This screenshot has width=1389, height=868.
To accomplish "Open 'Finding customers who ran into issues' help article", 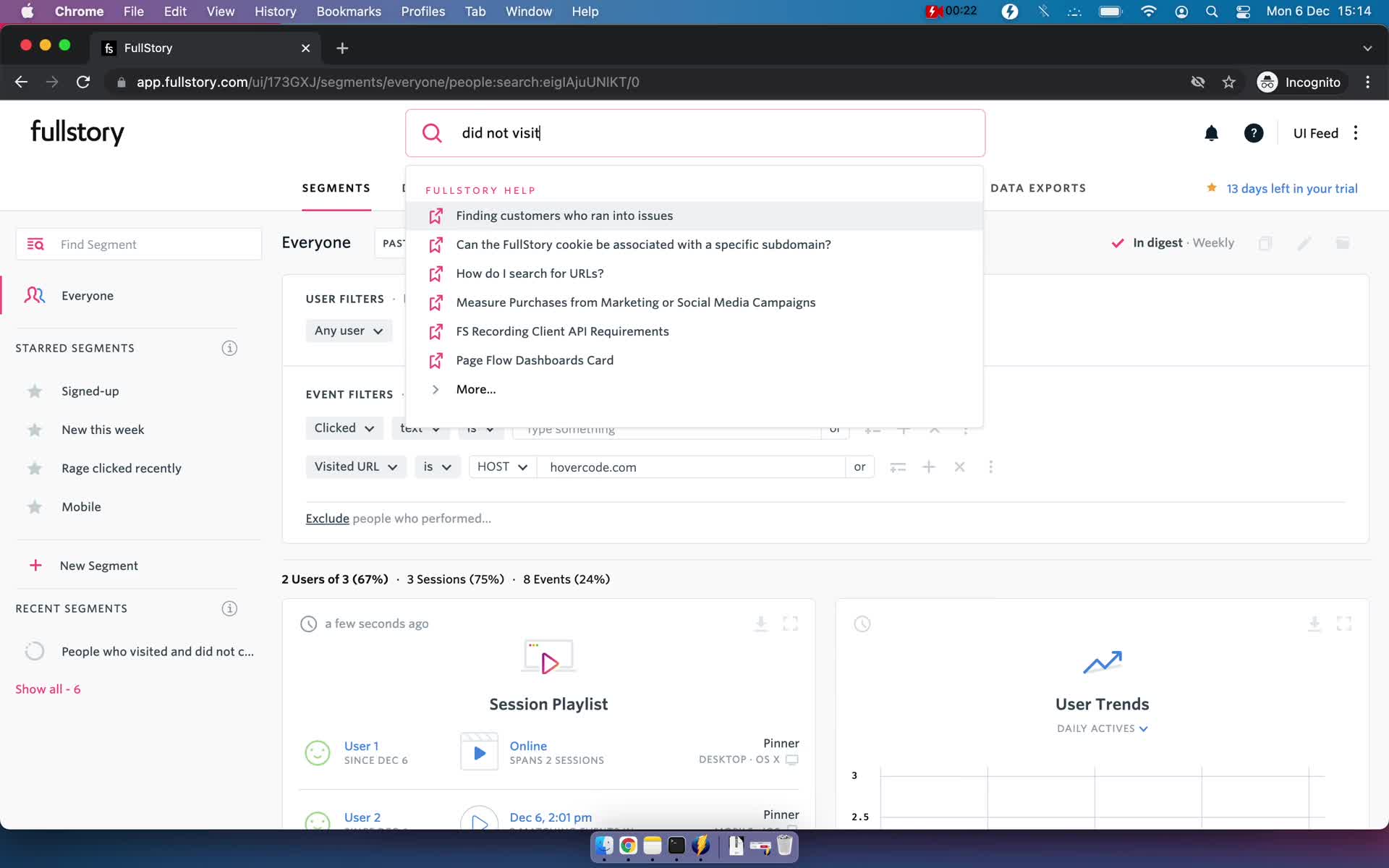I will coord(694,216).
